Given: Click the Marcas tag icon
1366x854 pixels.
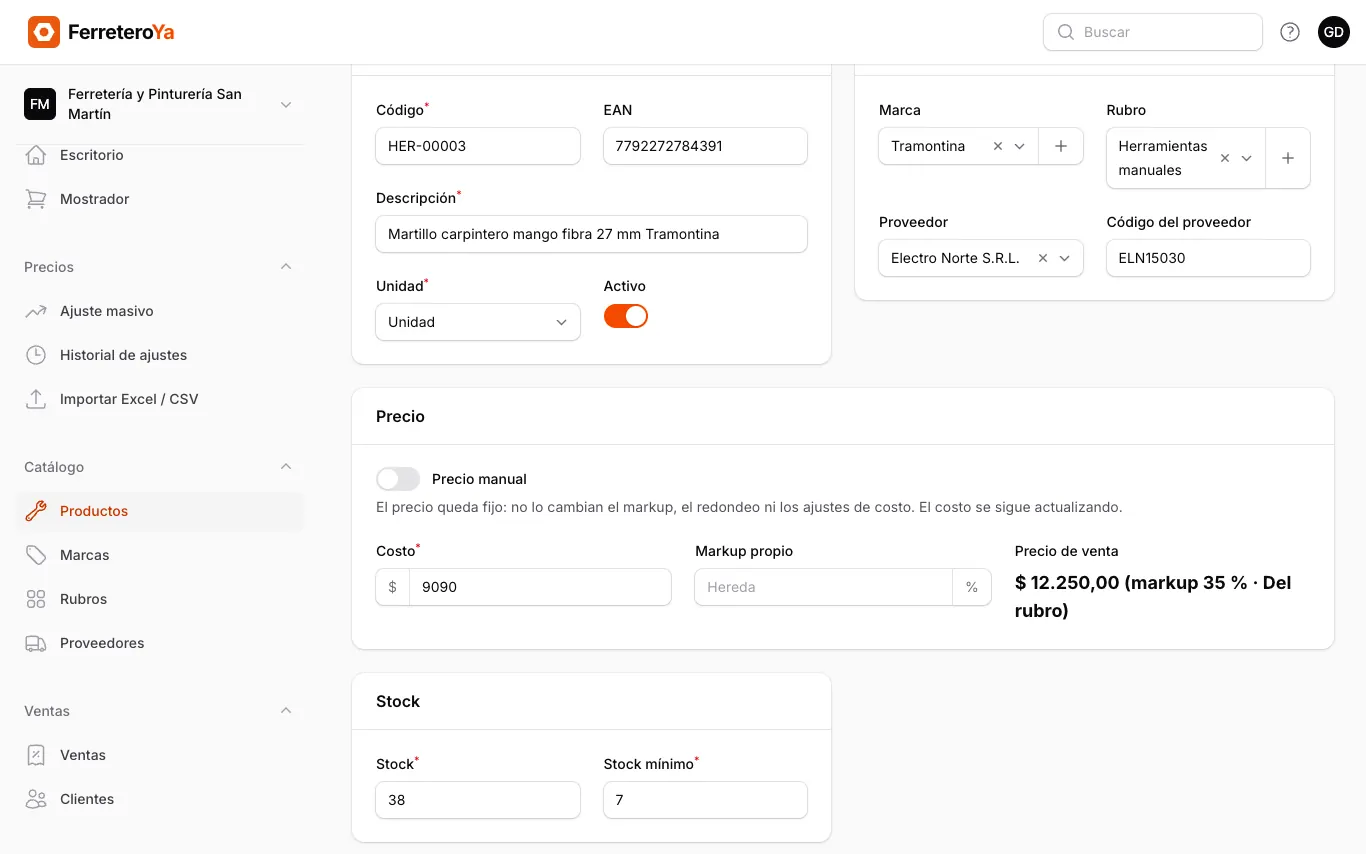Looking at the screenshot, I should coord(36,555).
